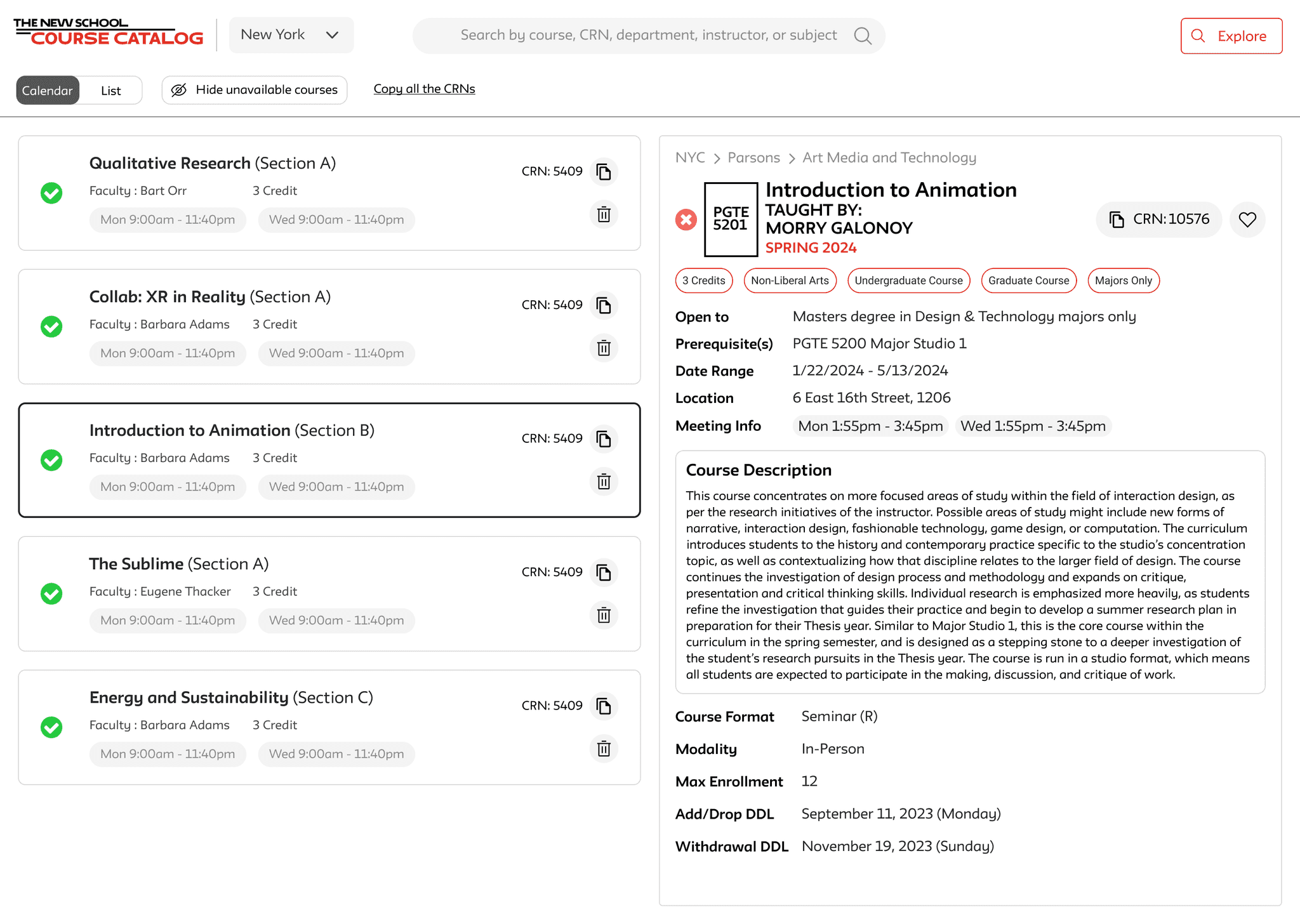Viewport: 1300px width, 924px height.
Task: Toggle Hide unavailable courses
Action: click(x=255, y=90)
